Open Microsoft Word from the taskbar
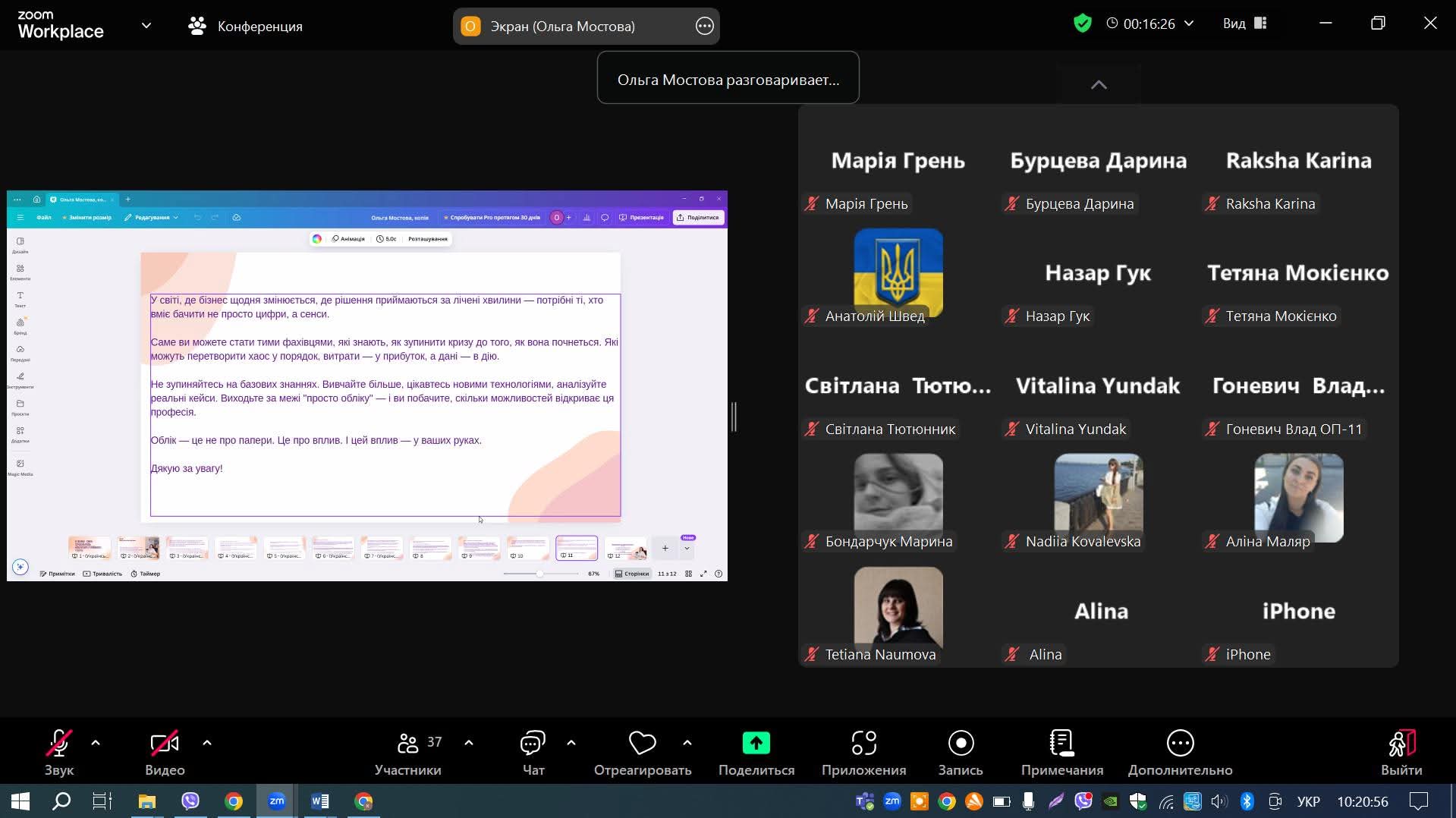The width and height of the screenshot is (1456, 818). [x=320, y=801]
